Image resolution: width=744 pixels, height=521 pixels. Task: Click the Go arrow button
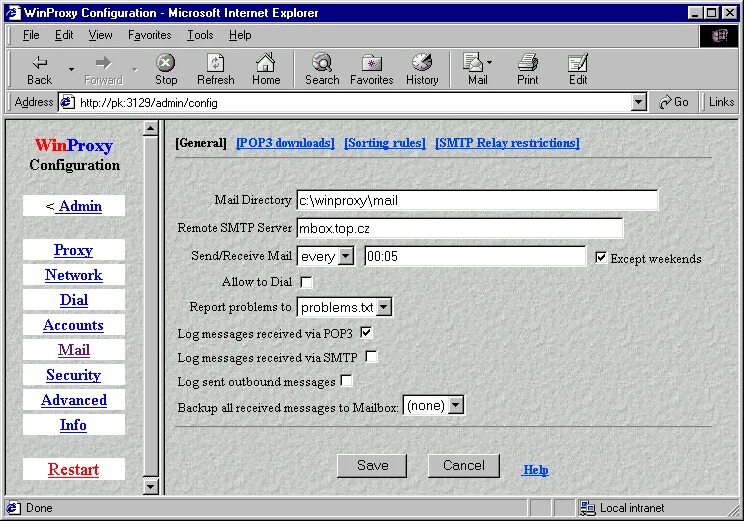[x=673, y=102]
